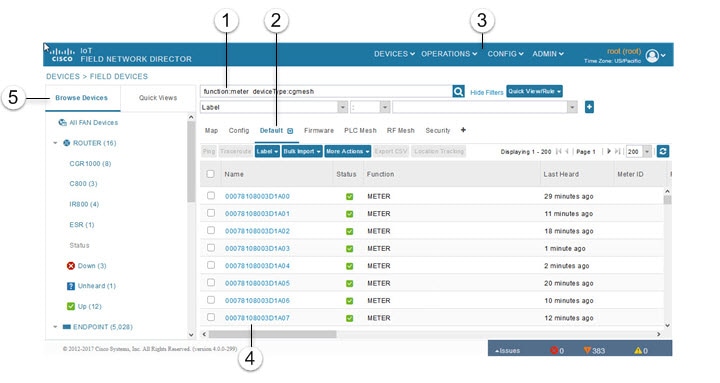Click the red Down status icon
The height and width of the screenshot is (383, 720).
pos(71,266)
